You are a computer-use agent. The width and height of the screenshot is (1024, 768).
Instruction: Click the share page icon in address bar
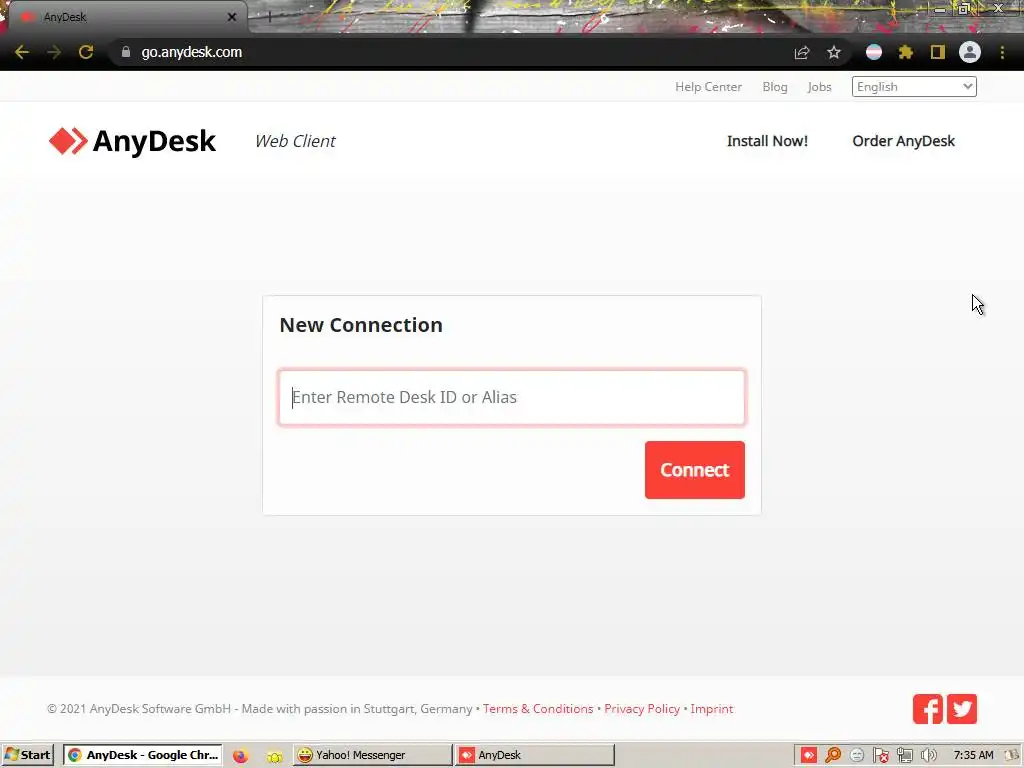(802, 53)
